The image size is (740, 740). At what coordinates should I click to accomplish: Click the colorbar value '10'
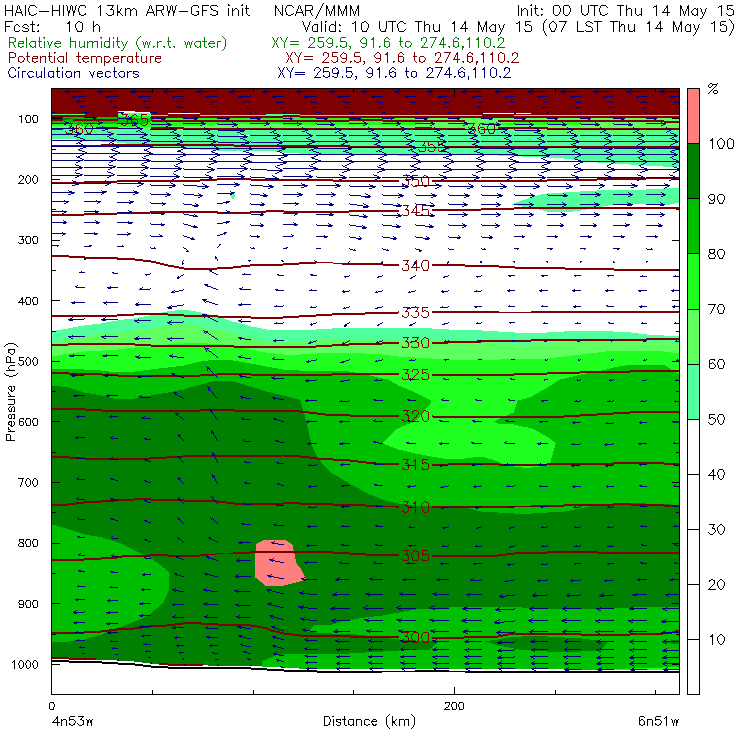tap(716, 639)
